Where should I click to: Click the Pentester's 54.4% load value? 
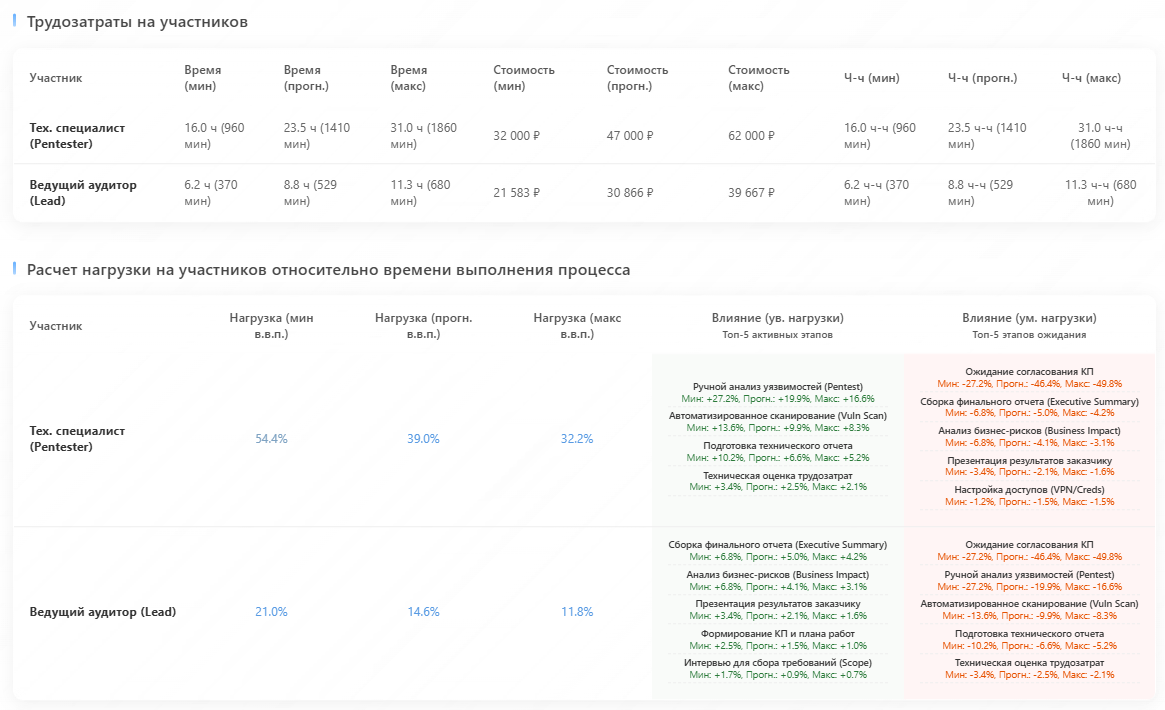271,439
